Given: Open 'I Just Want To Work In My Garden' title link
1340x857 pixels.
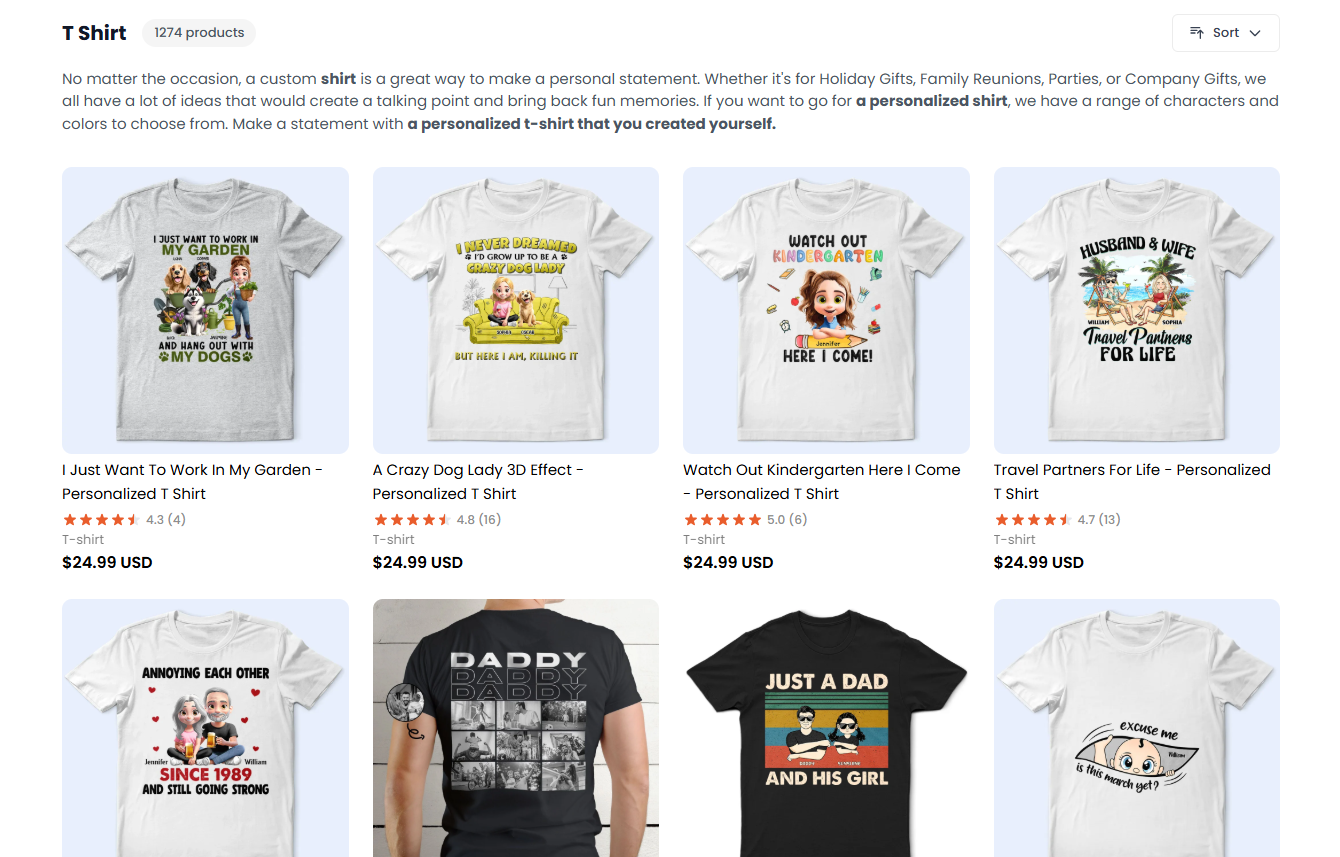Looking at the screenshot, I should click(x=192, y=482).
